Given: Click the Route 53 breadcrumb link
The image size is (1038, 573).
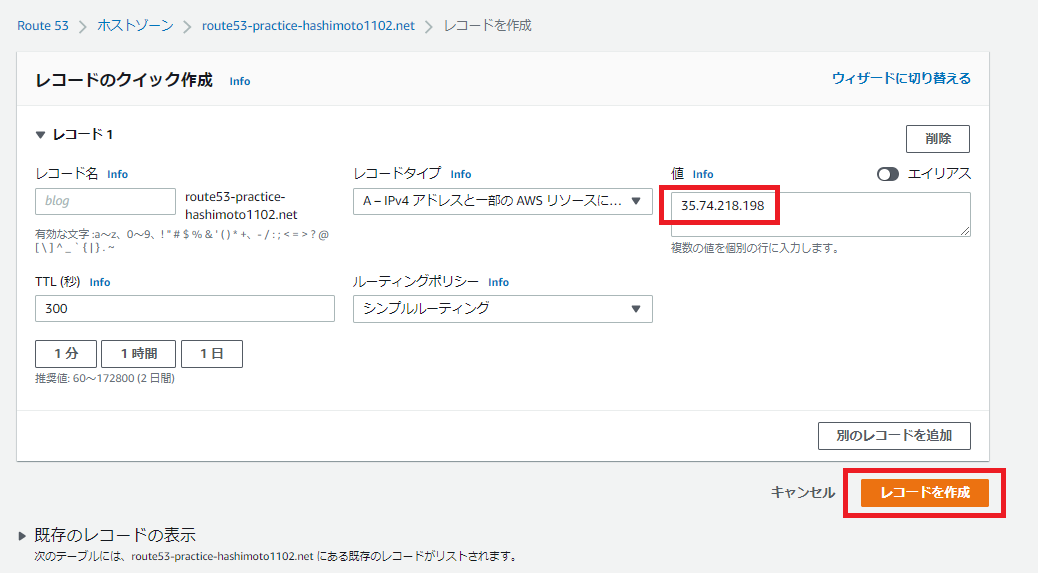Looking at the screenshot, I should pyautogui.click(x=43, y=26).
